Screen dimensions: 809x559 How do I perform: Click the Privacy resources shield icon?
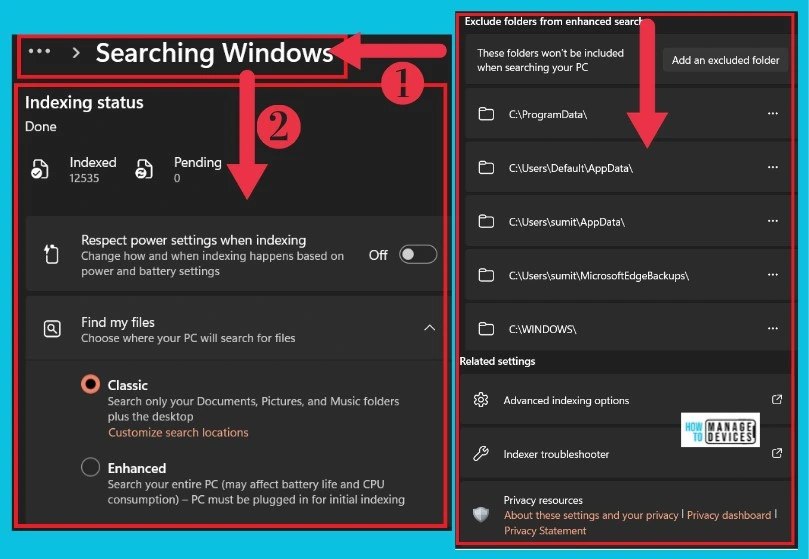[x=481, y=515]
